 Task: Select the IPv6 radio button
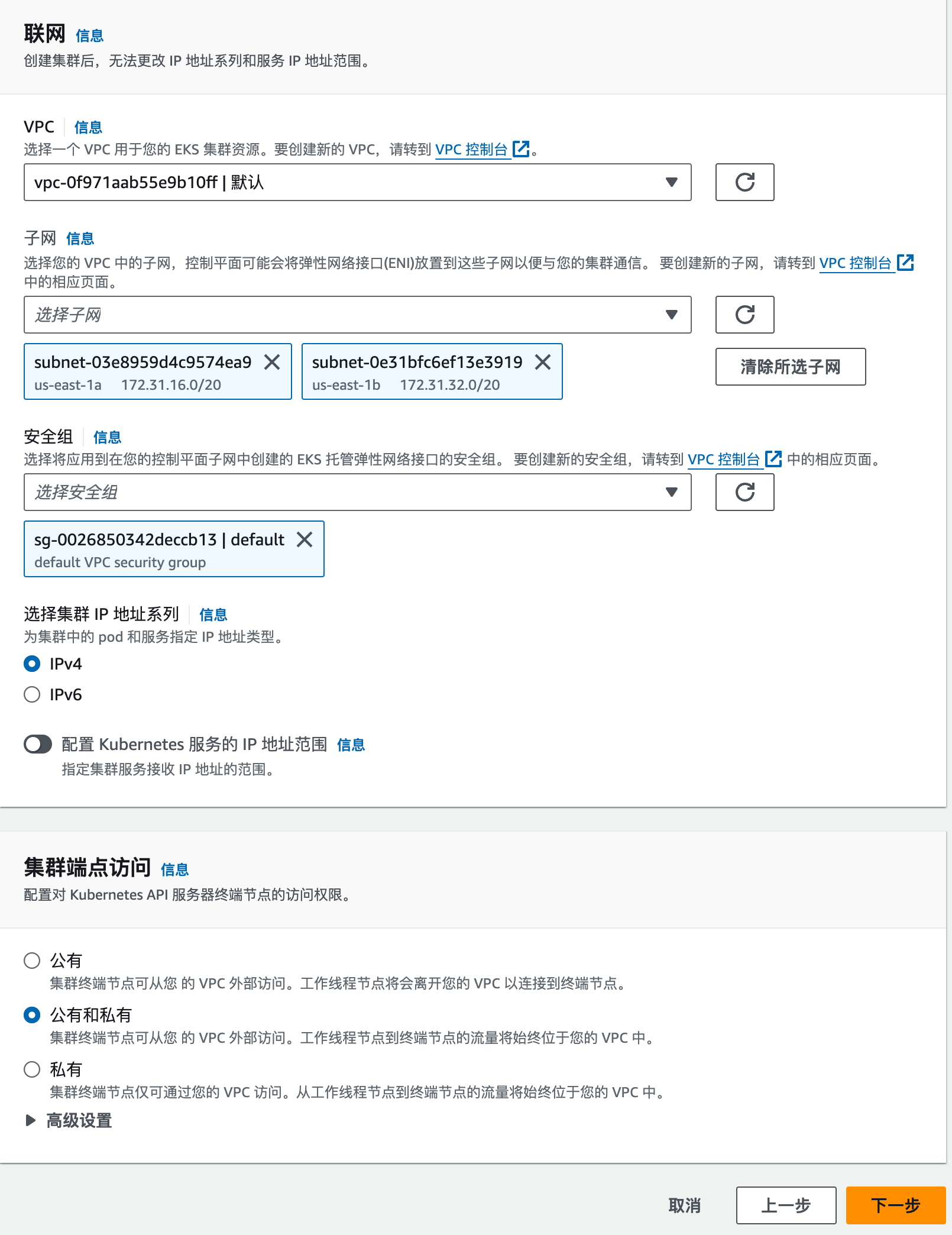[32, 694]
